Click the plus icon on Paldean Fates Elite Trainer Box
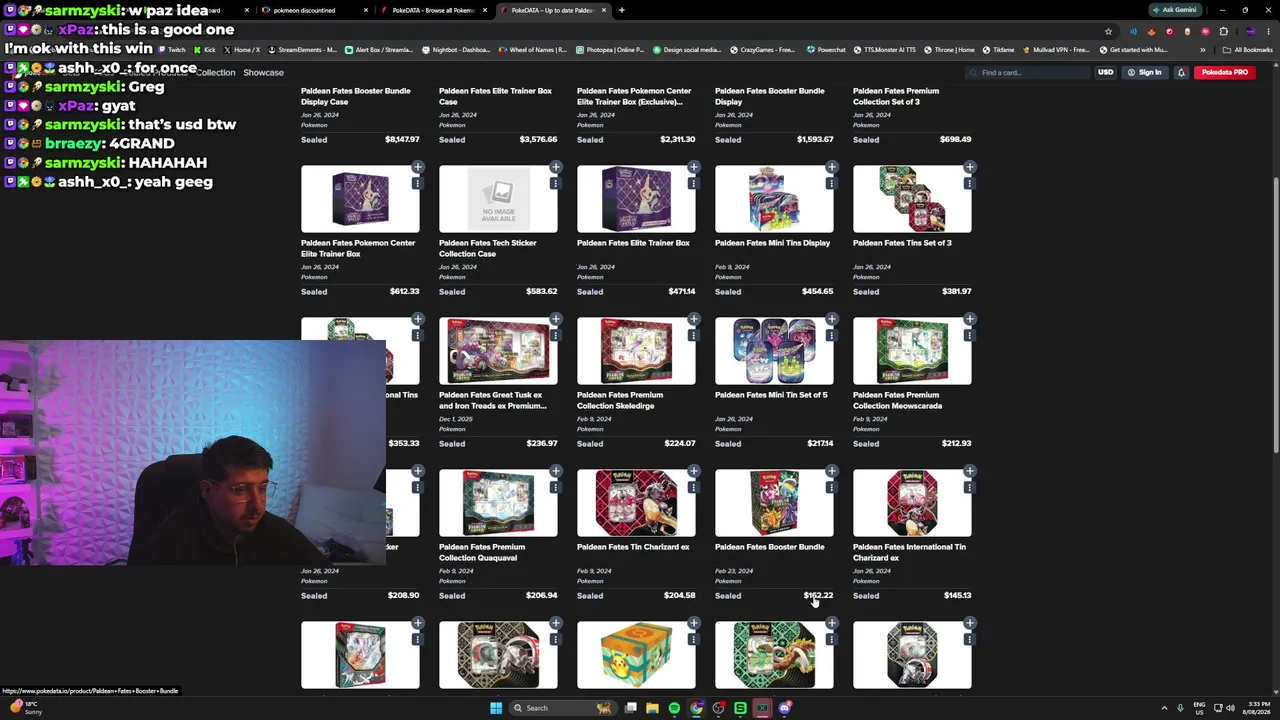1280x720 pixels. [693, 167]
